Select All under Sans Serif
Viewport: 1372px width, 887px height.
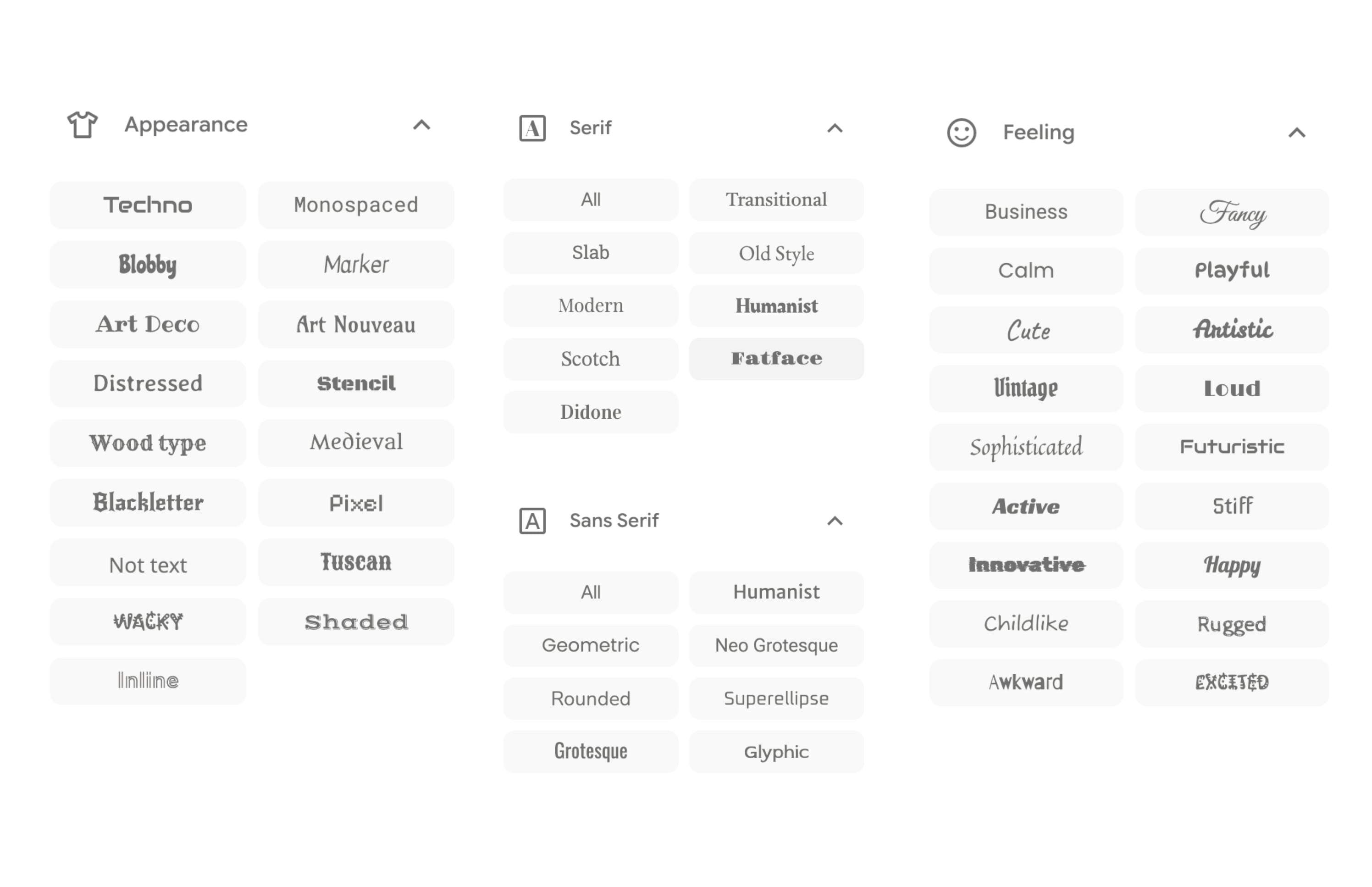coord(591,592)
